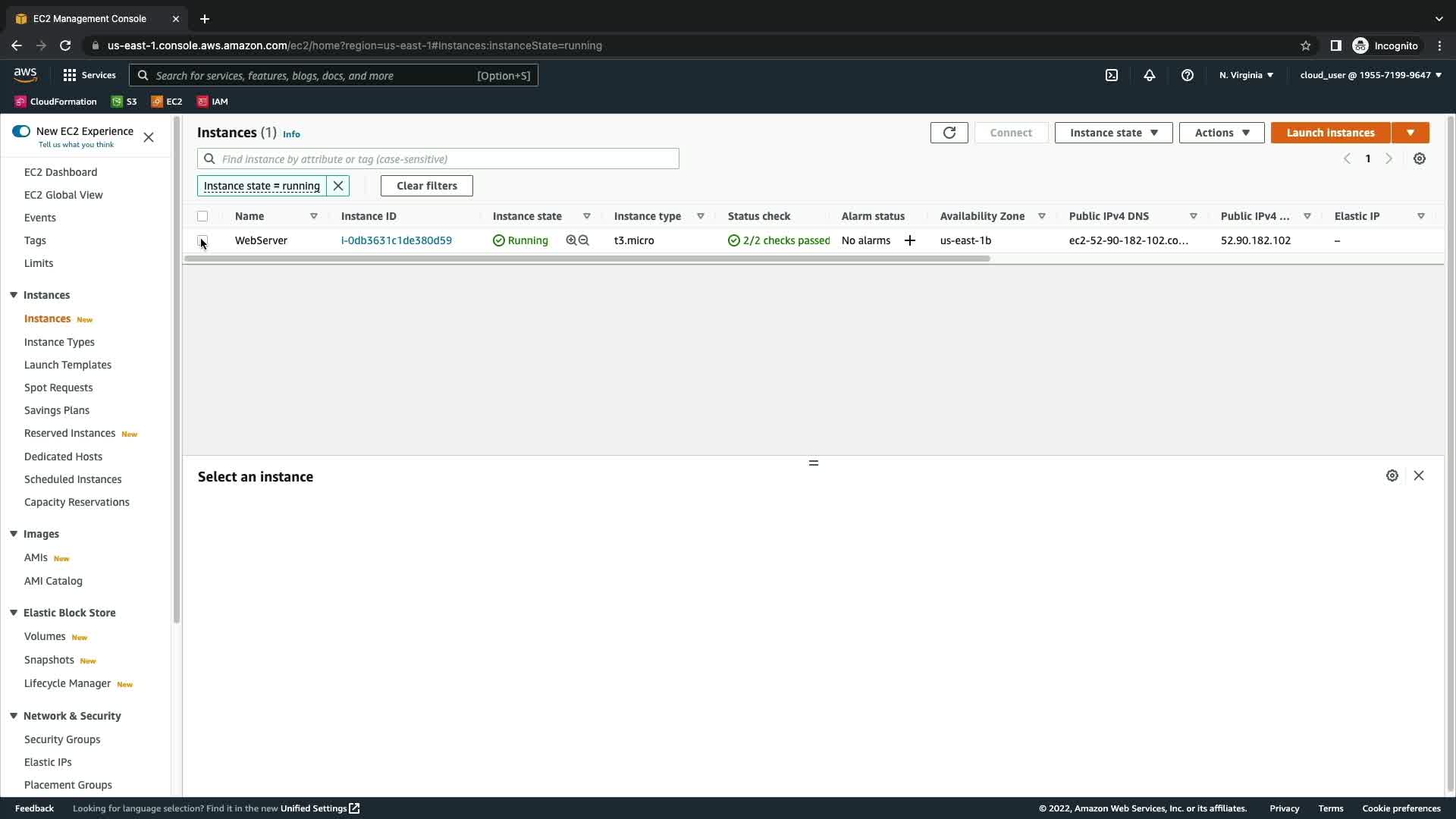Open the notifications bell icon
The width and height of the screenshot is (1456, 819).
1150,75
